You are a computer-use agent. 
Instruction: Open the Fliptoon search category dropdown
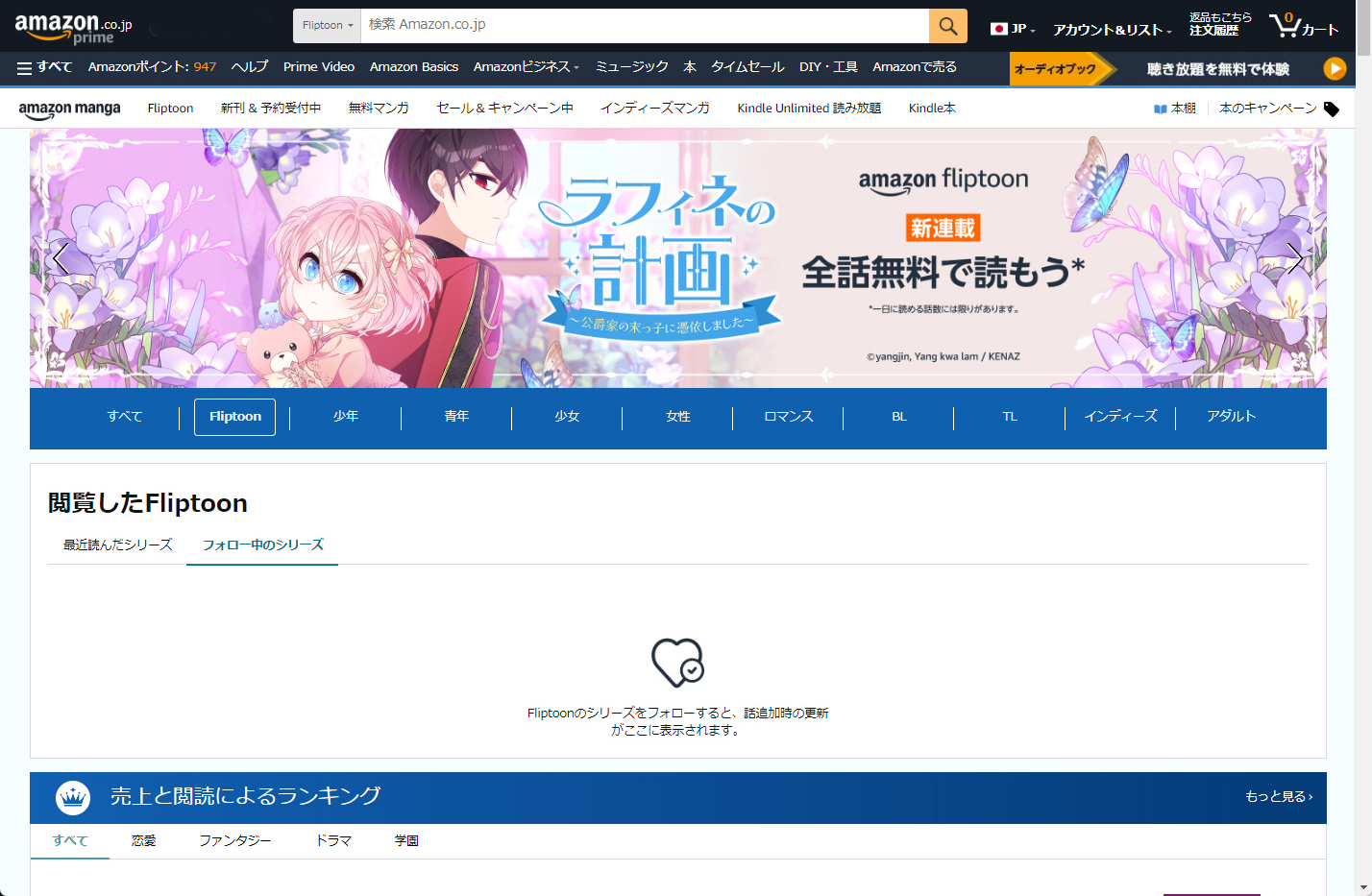[x=326, y=24]
